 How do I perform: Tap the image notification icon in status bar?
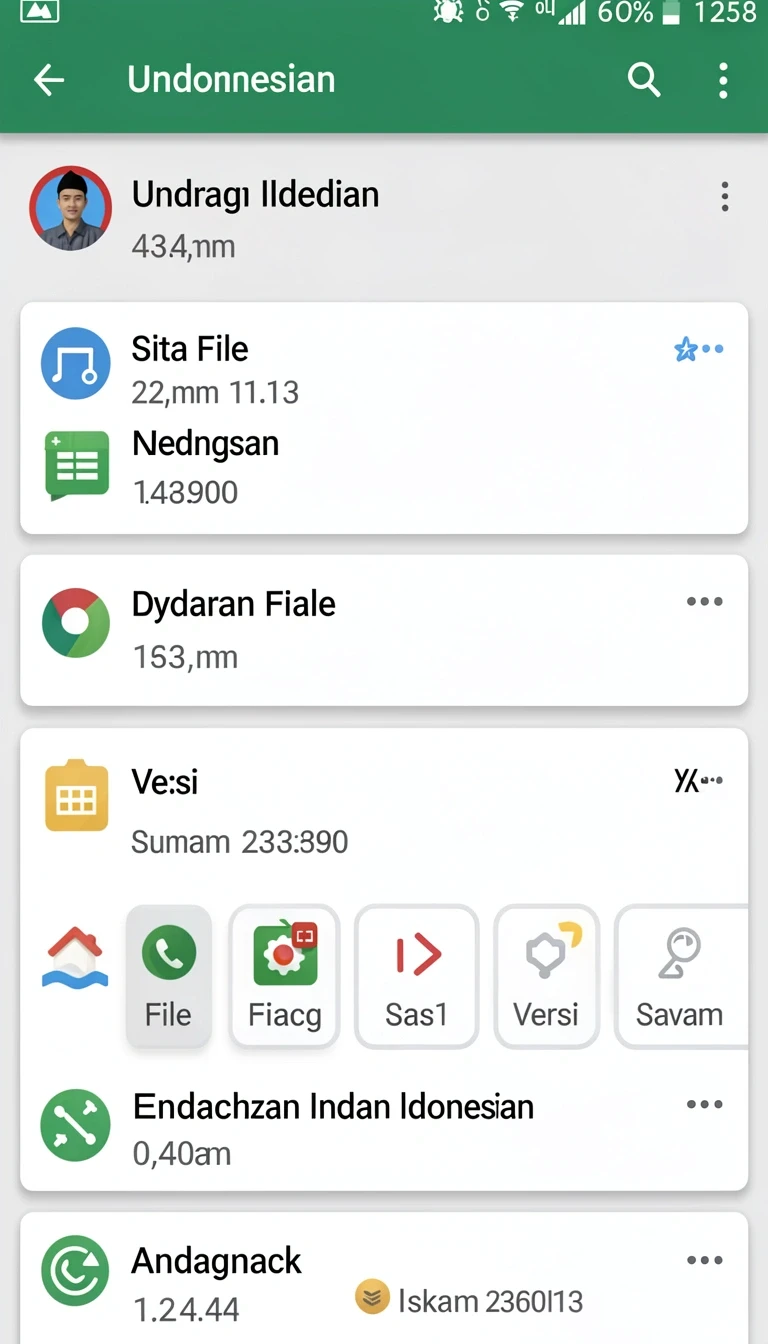coord(40,10)
